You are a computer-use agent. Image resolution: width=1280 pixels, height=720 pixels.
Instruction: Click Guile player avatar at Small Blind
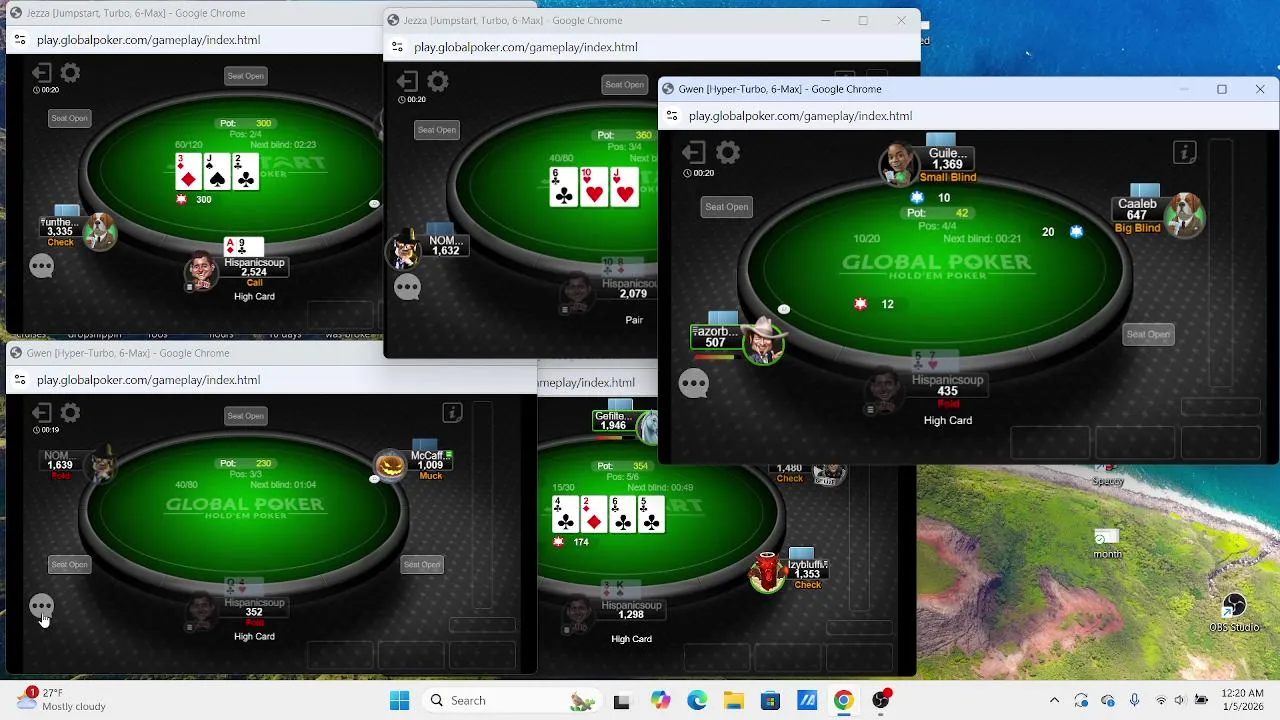coord(899,163)
